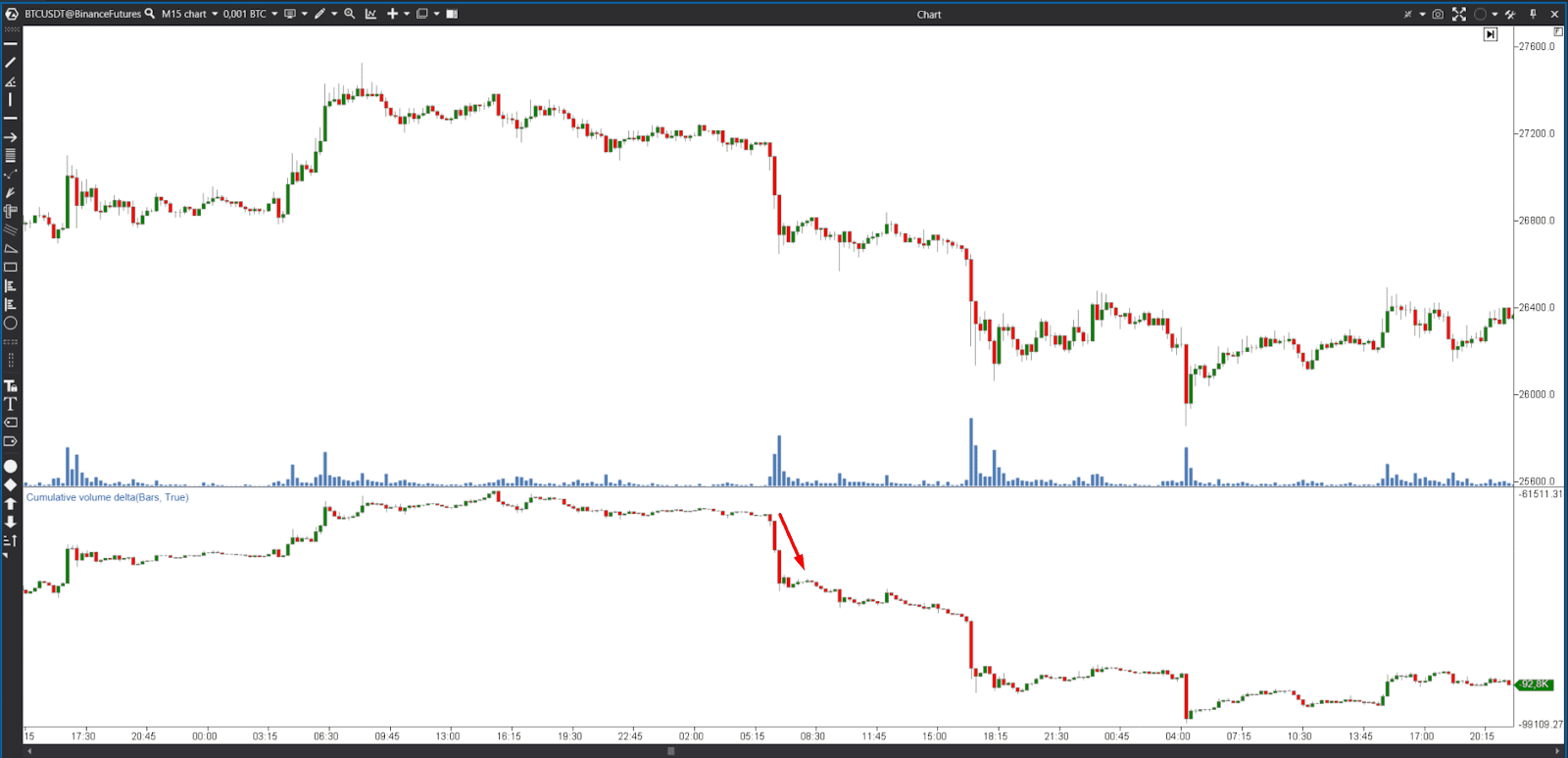
Task: Expand the arrow next to crosshair link icon
Action: coord(1422,14)
